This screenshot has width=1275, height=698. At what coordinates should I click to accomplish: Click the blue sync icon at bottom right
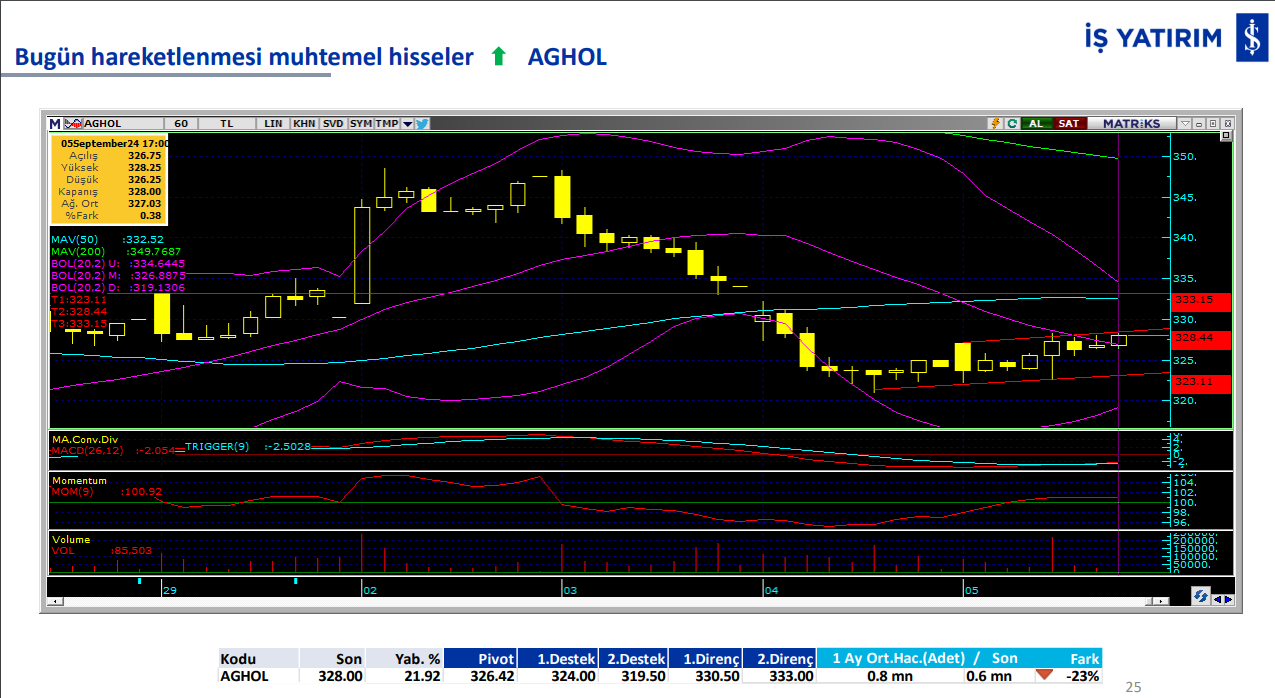coord(1200,597)
